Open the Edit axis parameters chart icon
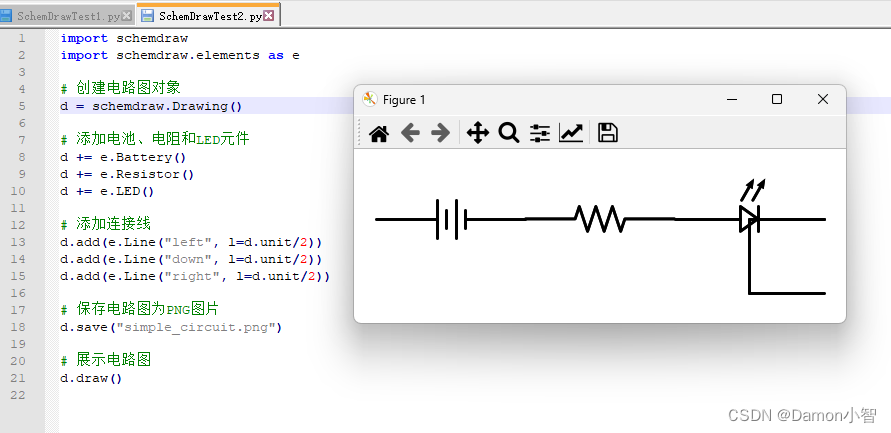The image size is (891, 433). coord(571,134)
